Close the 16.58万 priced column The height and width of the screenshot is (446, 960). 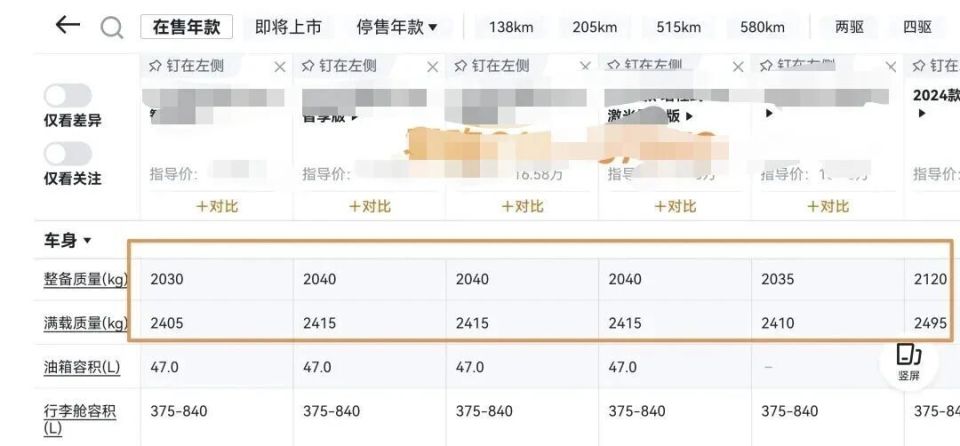pyautogui.click(x=585, y=67)
